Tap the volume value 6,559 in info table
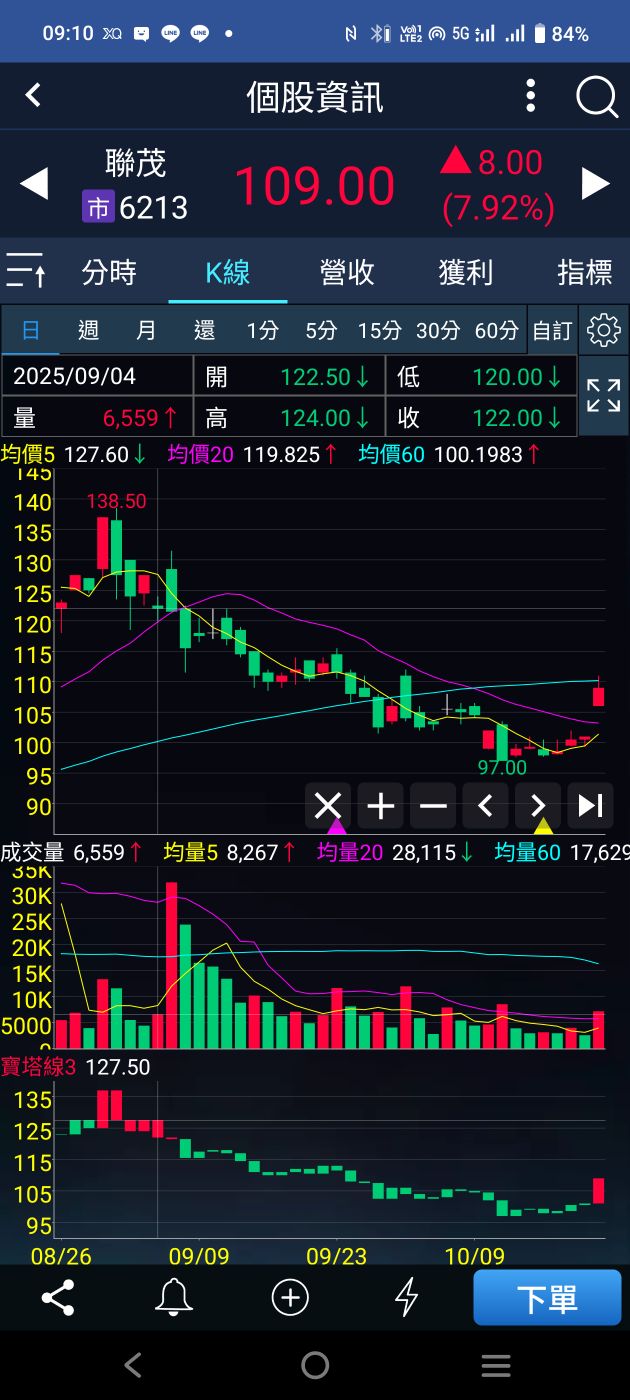 pos(130,417)
